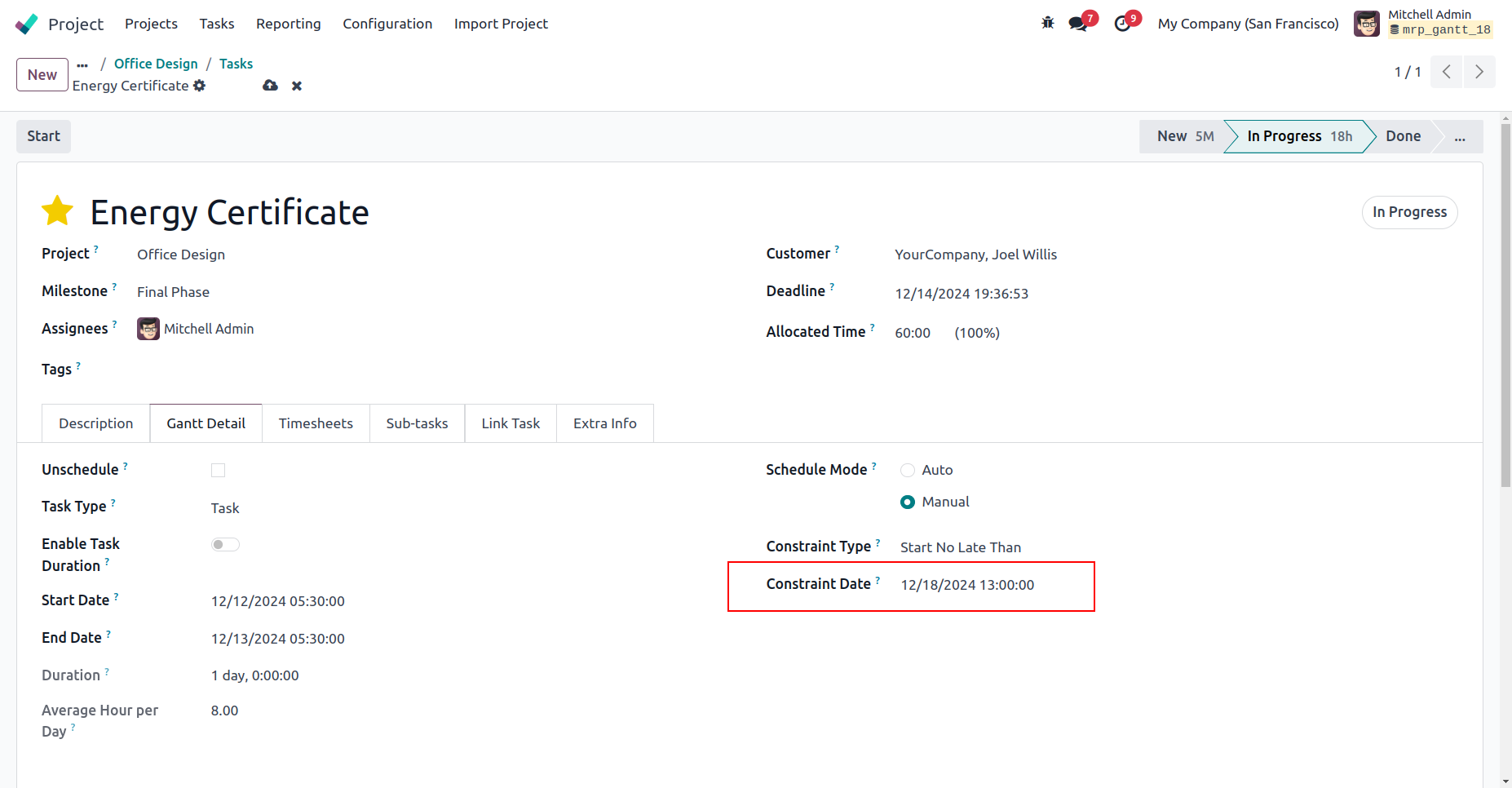Expand more stages ellipsis in status bar
Image resolution: width=1512 pixels, height=788 pixels.
pyautogui.click(x=1459, y=137)
